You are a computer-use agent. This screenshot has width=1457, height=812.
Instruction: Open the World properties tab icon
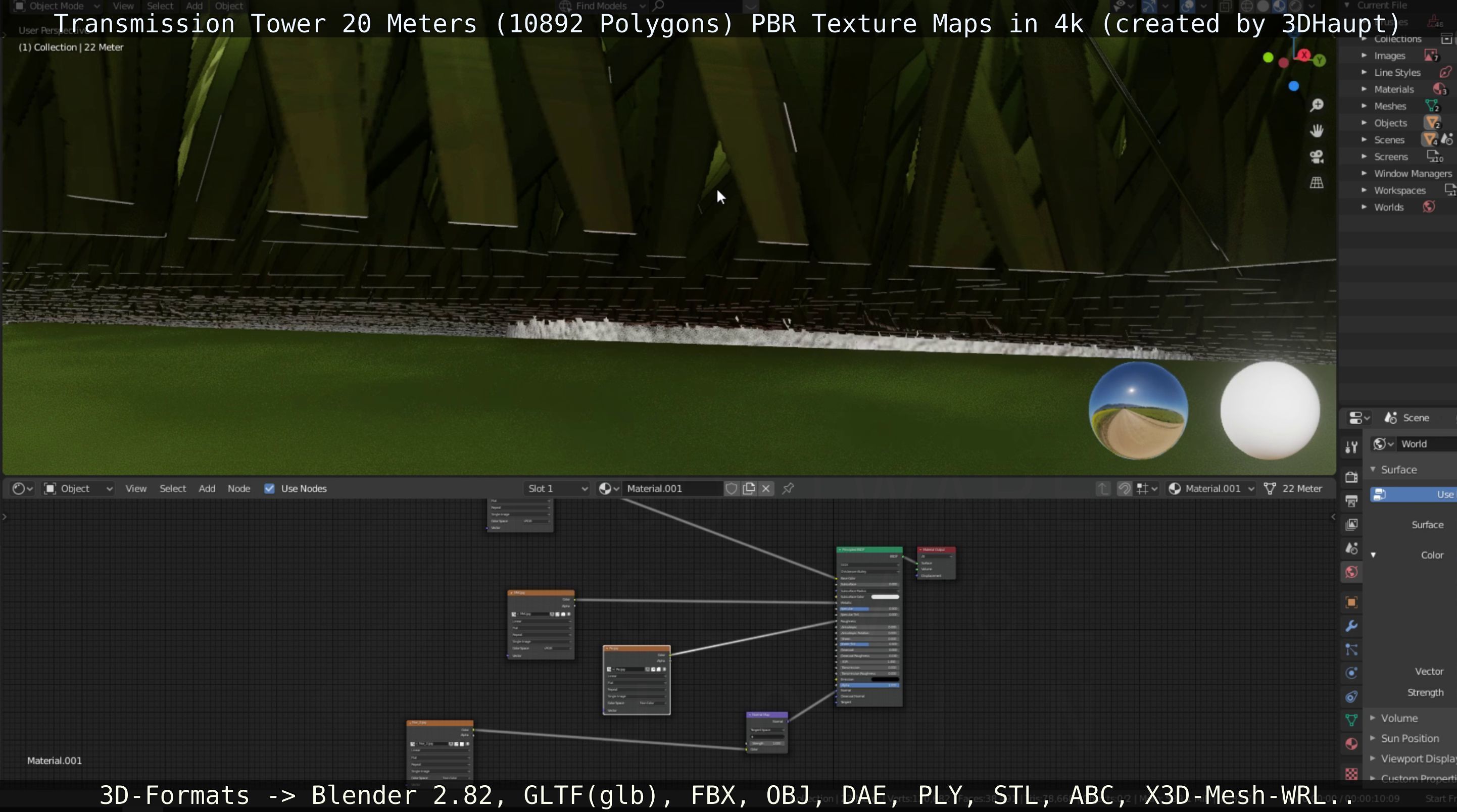tap(1352, 572)
